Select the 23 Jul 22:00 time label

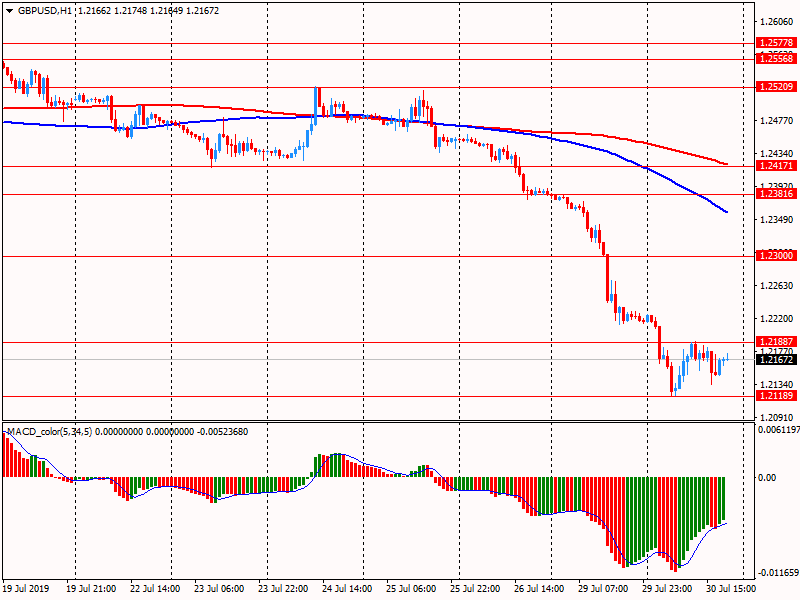click(x=283, y=589)
